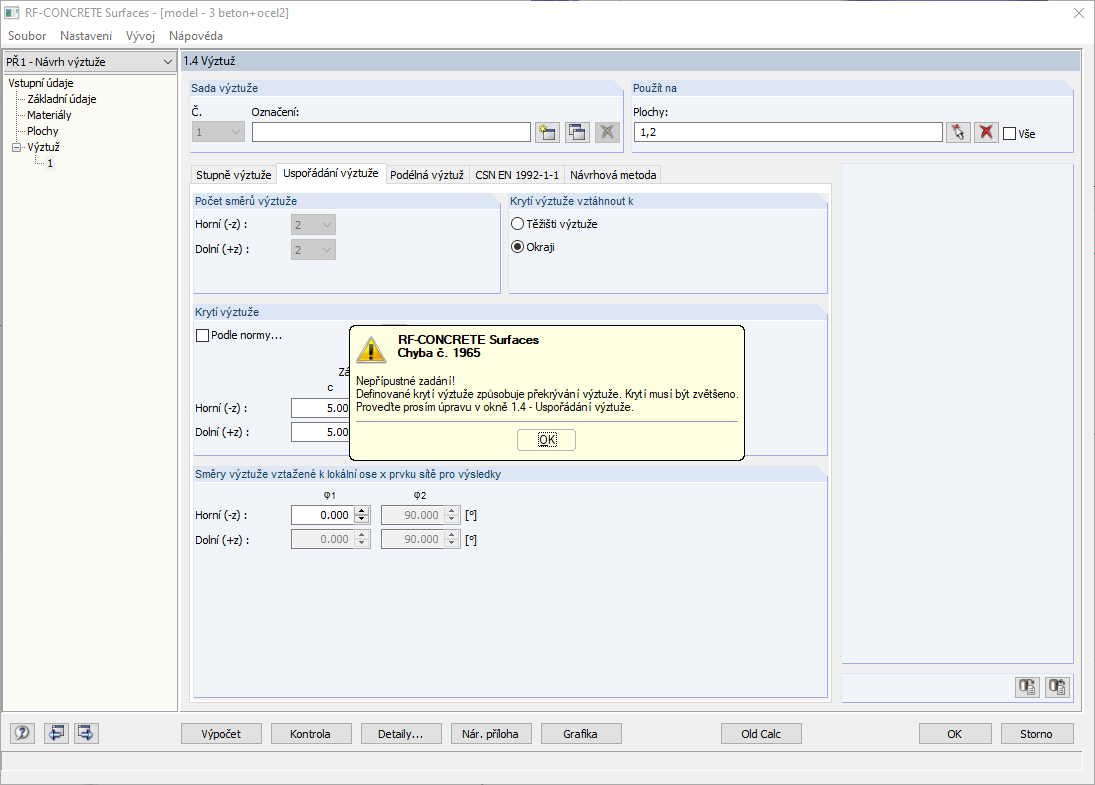The width and height of the screenshot is (1095, 785).
Task: Decrease Horní φ1 angle with down spinner
Action: click(x=362, y=520)
